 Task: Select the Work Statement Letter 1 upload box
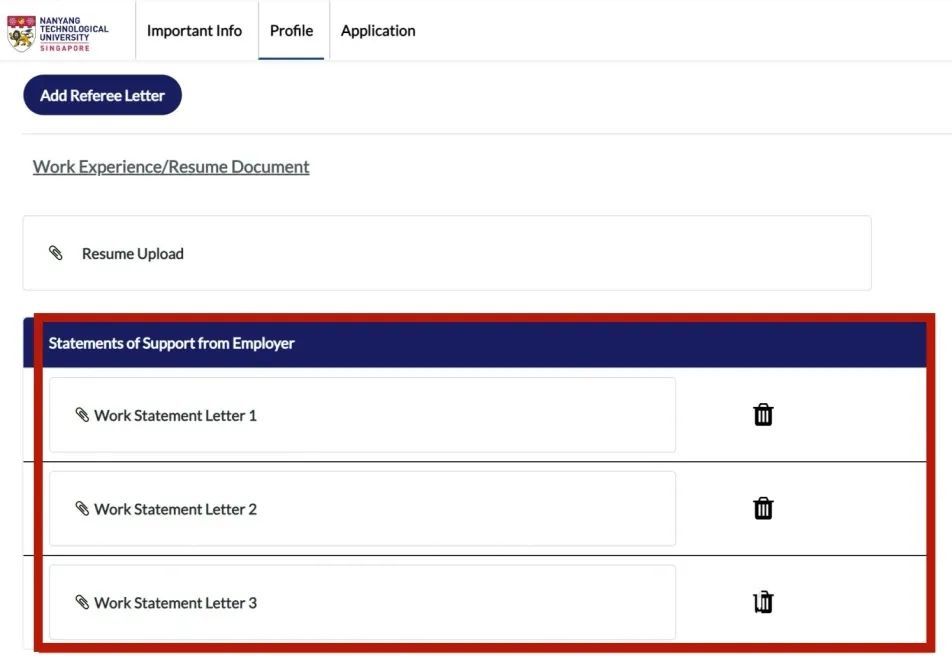(362, 415)
